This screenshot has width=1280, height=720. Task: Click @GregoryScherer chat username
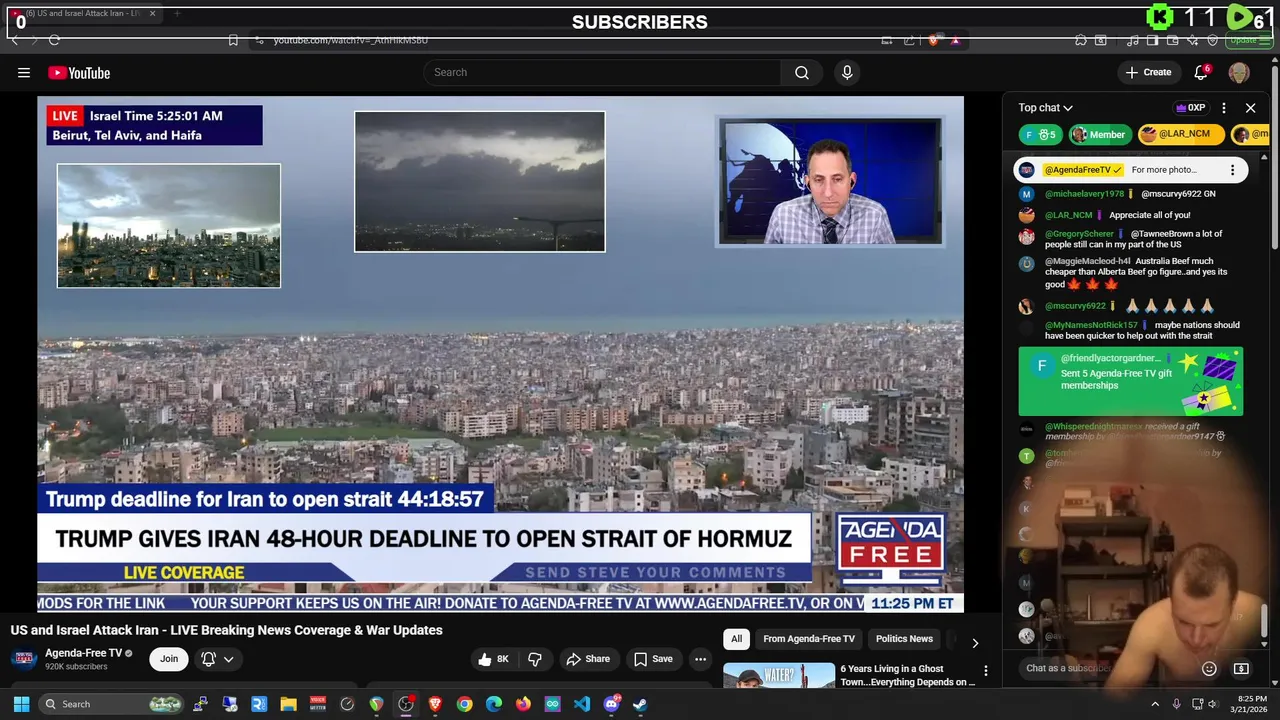pyautogui.click(x=1079, y=234)
